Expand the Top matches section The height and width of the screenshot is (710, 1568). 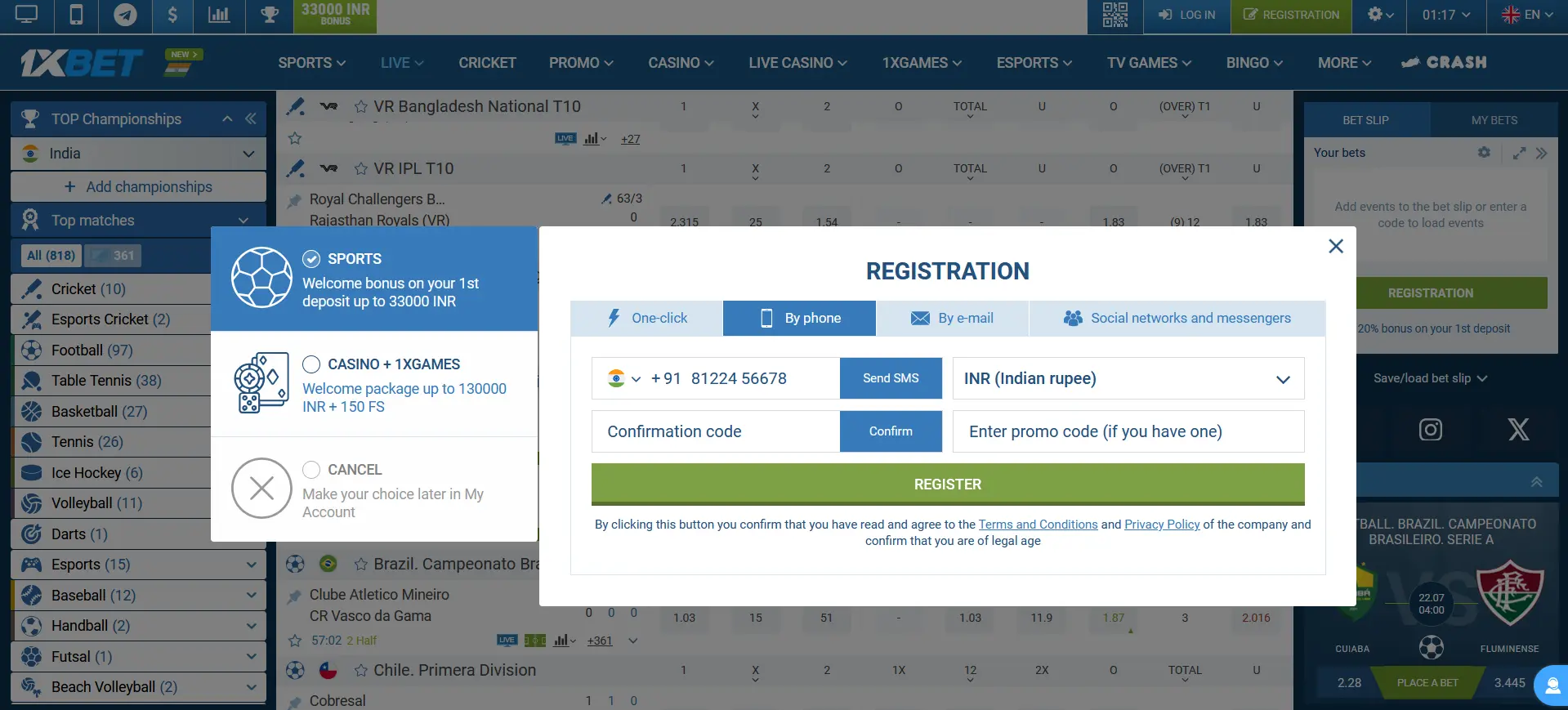point(243,221)
